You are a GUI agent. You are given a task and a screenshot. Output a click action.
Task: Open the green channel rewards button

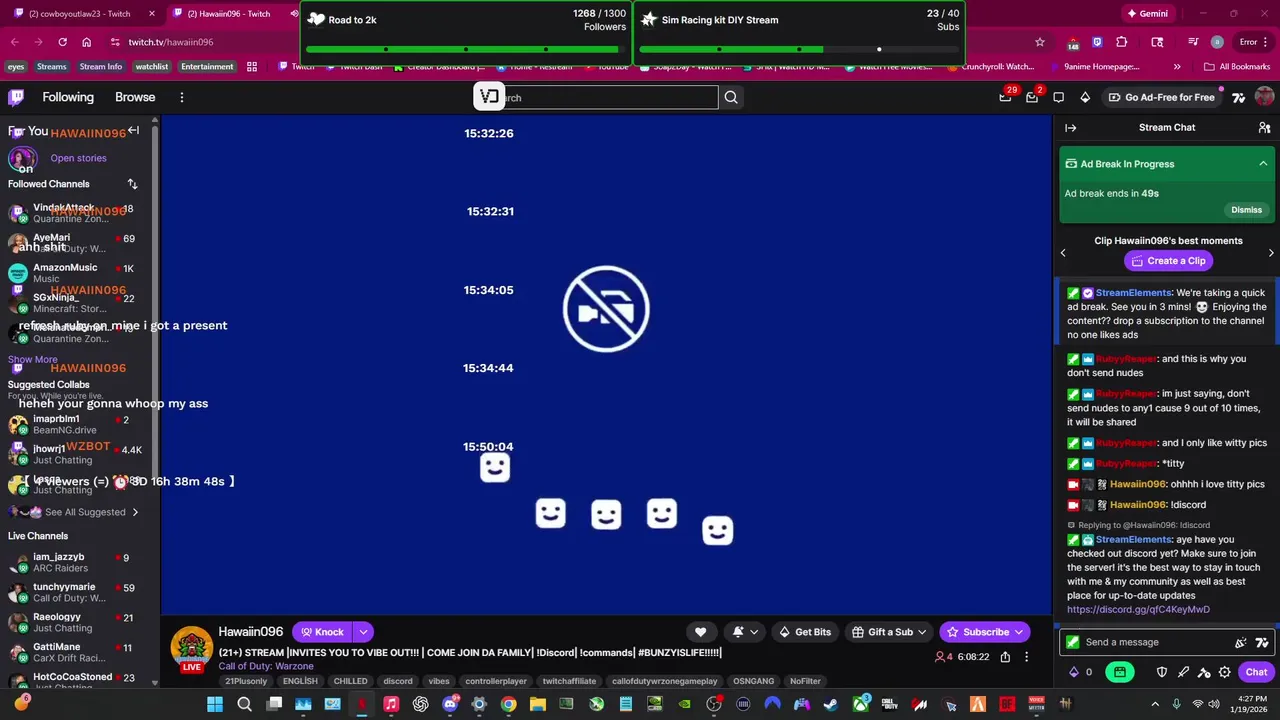click(x=1120, y=672)
